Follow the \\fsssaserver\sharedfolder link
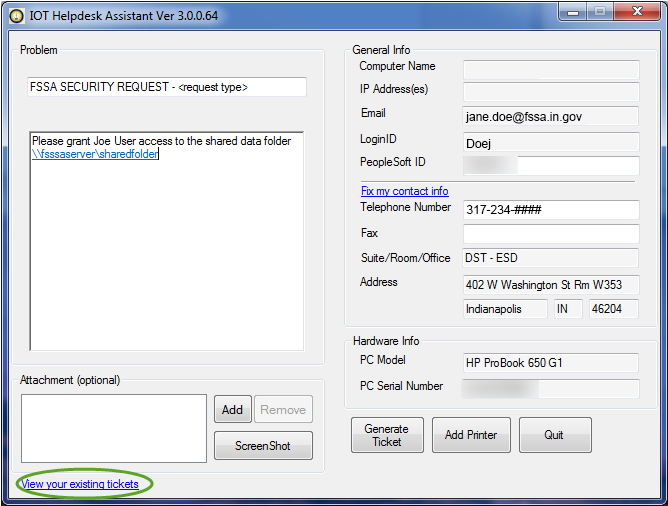The height and width of the screenshot is (506, 668). pyautogui.click(x=95, y=155)
